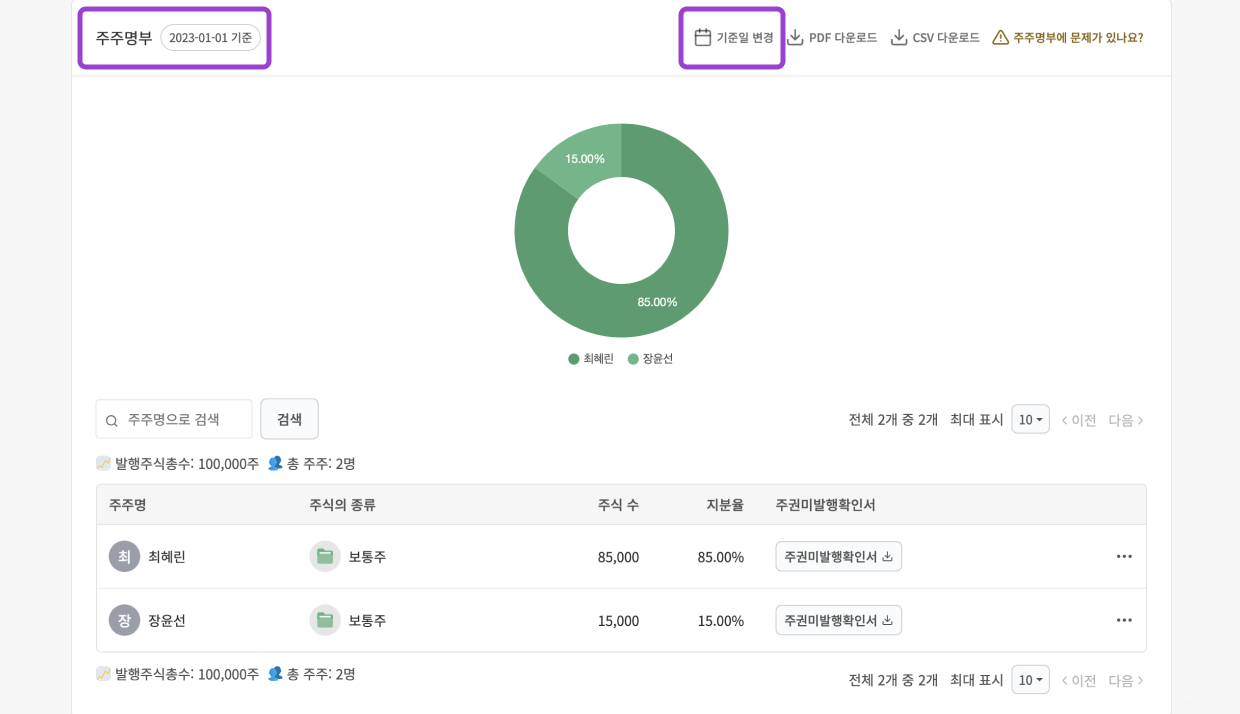Expand the top 최대 표시 10 dropdown
Viewport: 1240px width, 714px height.
1030,419
